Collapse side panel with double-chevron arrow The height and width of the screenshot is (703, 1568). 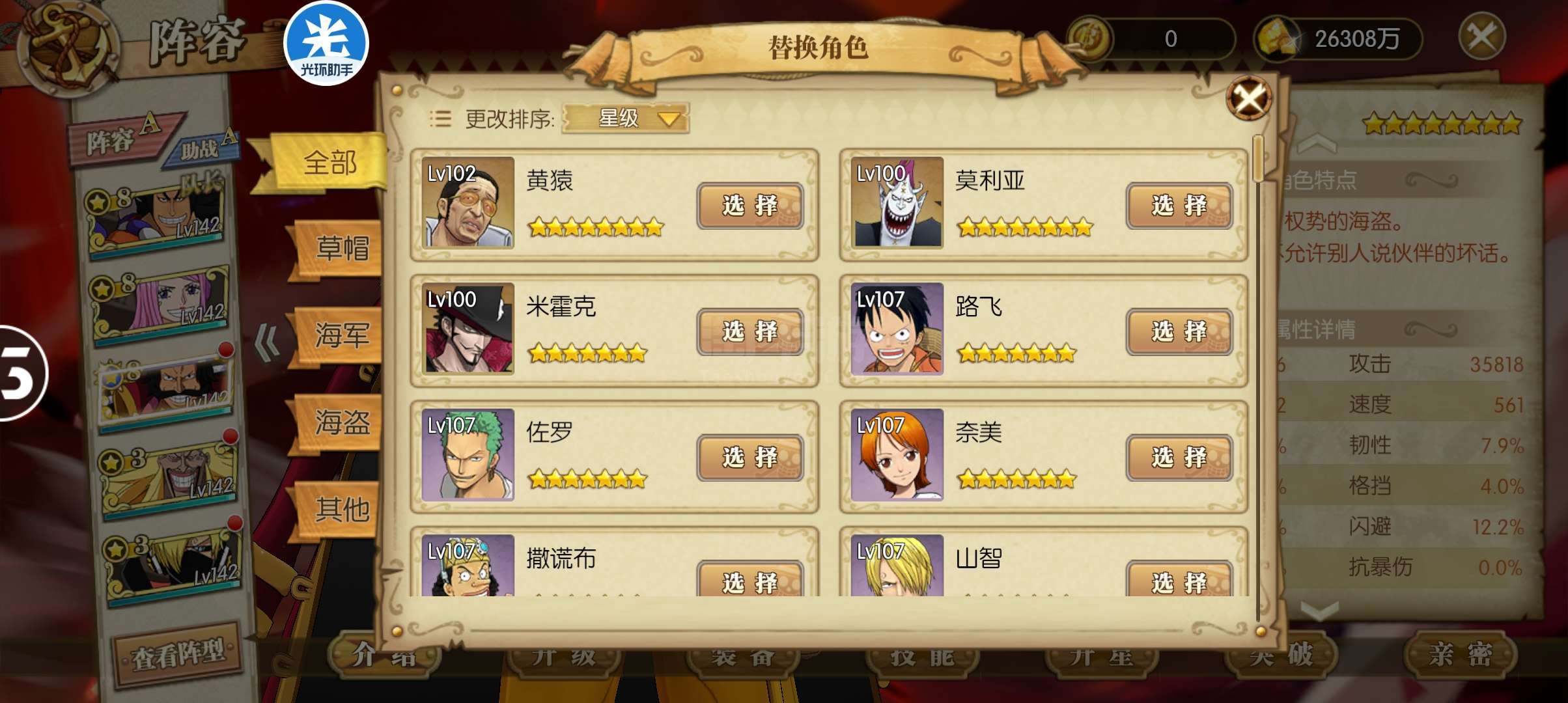[x=267, y=342]
